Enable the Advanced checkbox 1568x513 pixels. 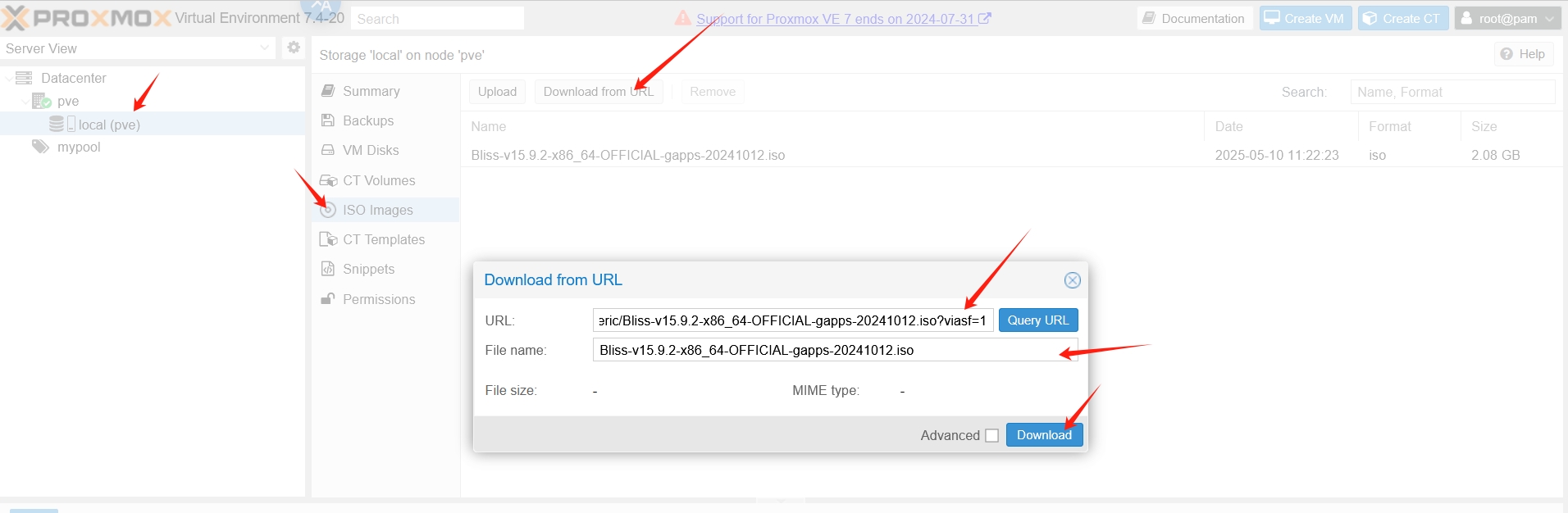coord(992,435)
